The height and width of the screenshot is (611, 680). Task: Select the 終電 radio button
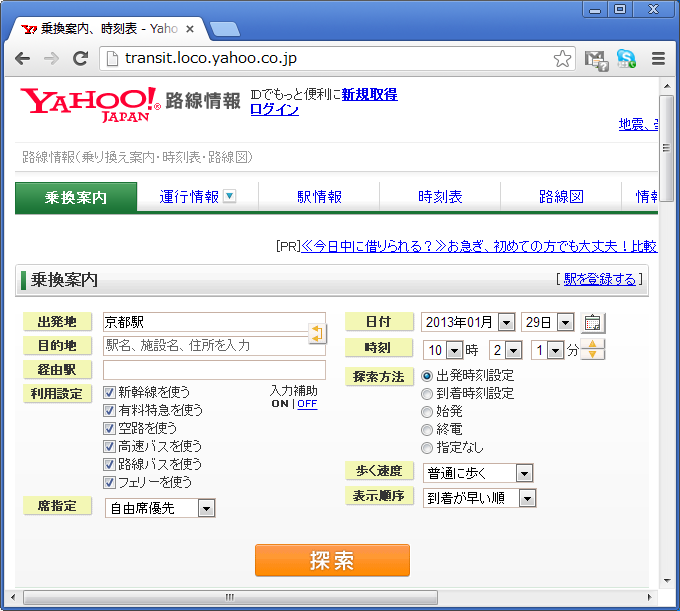tap(427, 430)
